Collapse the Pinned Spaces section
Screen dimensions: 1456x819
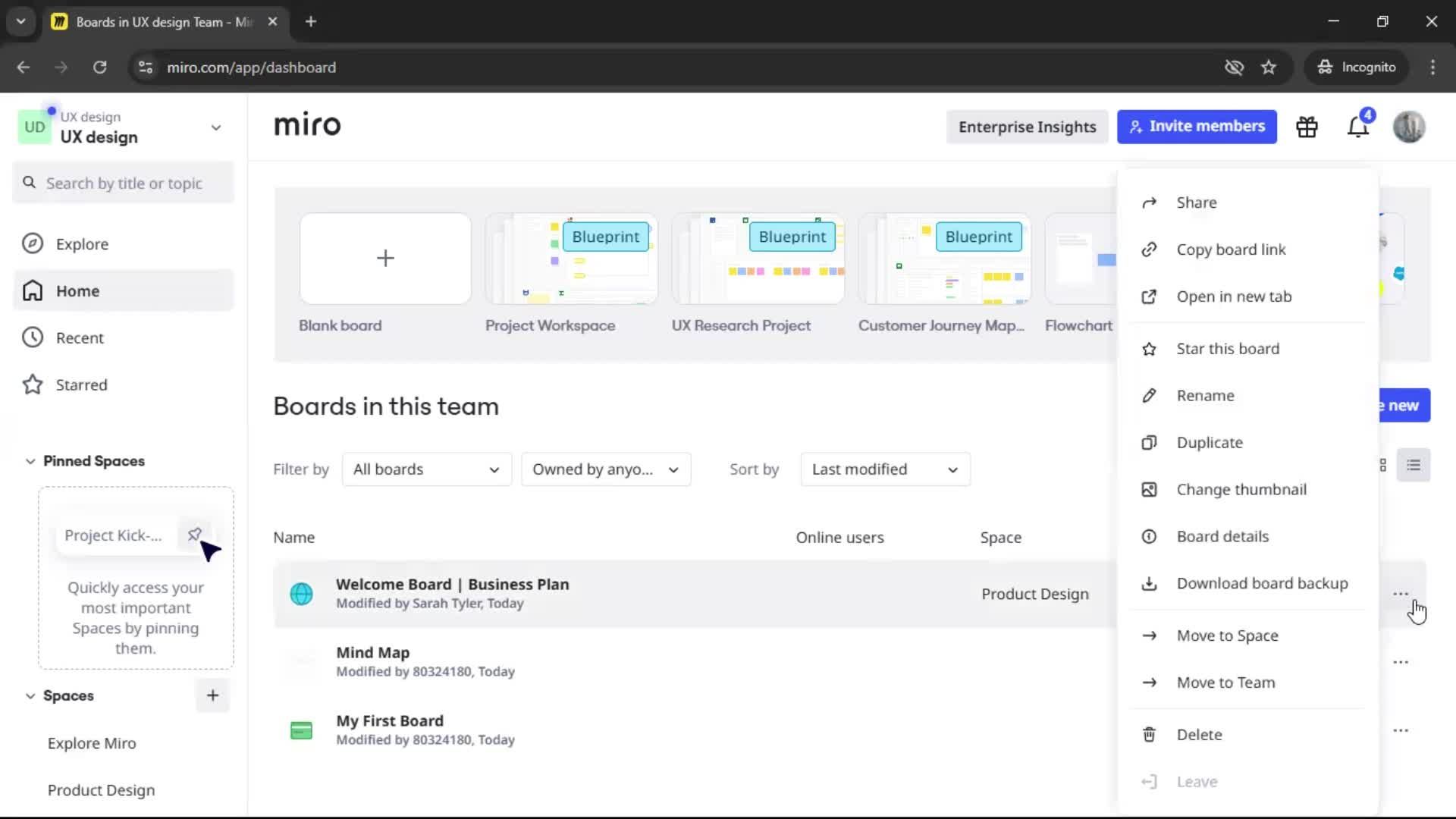[x=30, y=461]
